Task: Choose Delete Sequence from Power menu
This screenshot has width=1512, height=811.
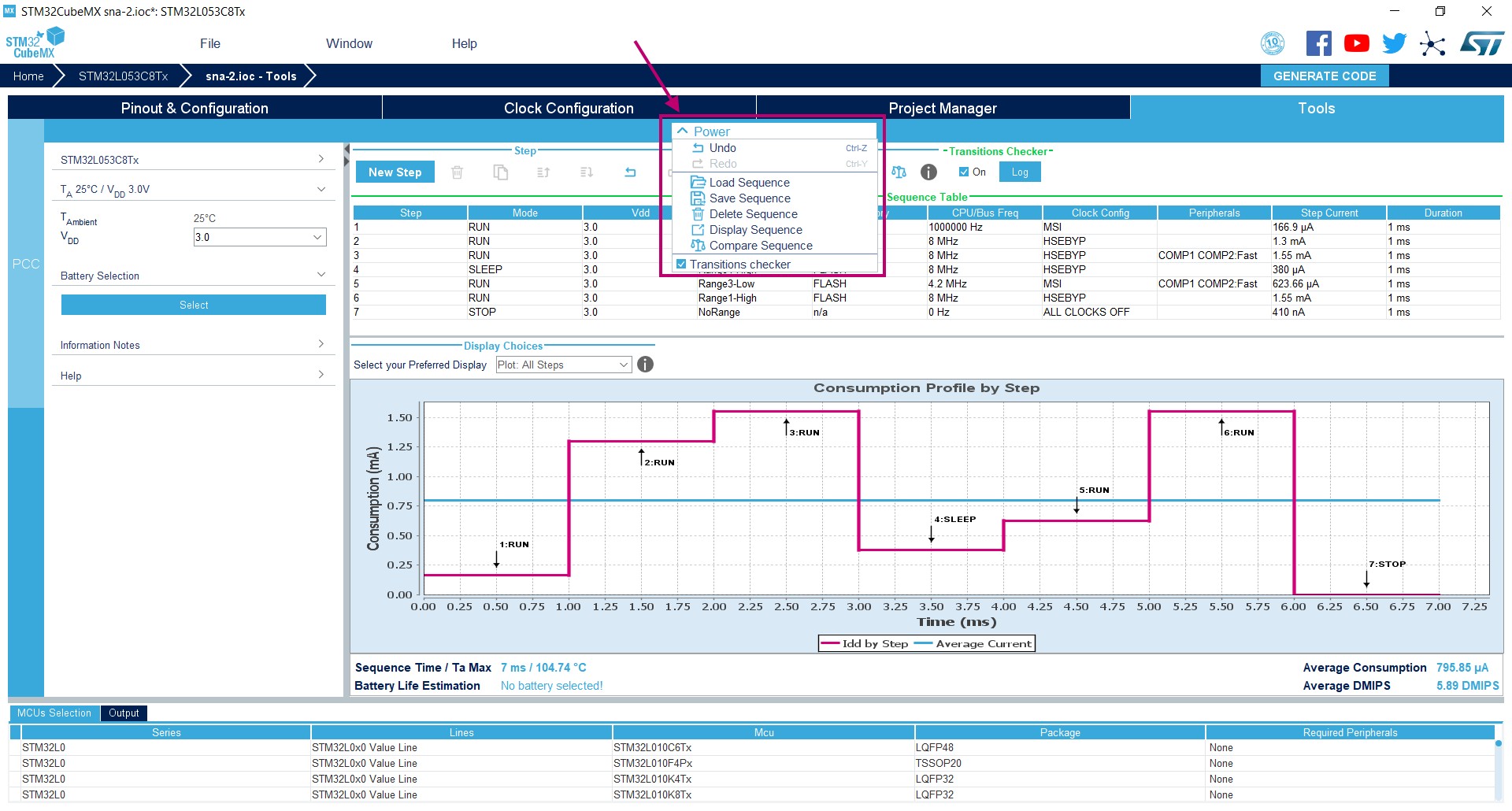Action: tap(753, 214)
